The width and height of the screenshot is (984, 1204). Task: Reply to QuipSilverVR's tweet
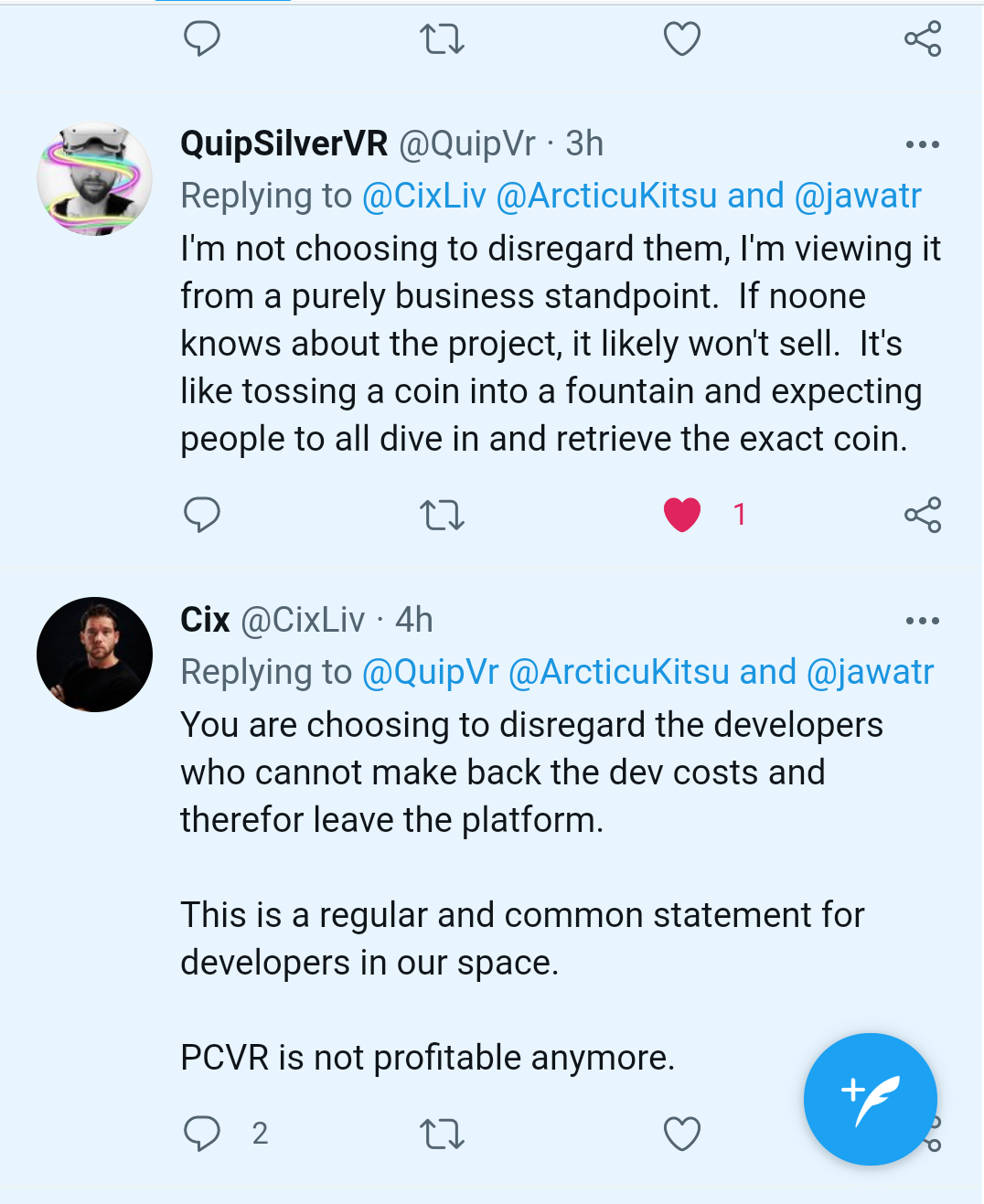202,515
